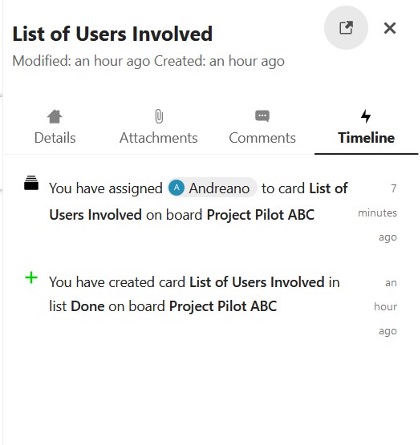This screenshot has height=445, width=420.
Task: Close the card sidebar
Action: coord(390,28)
